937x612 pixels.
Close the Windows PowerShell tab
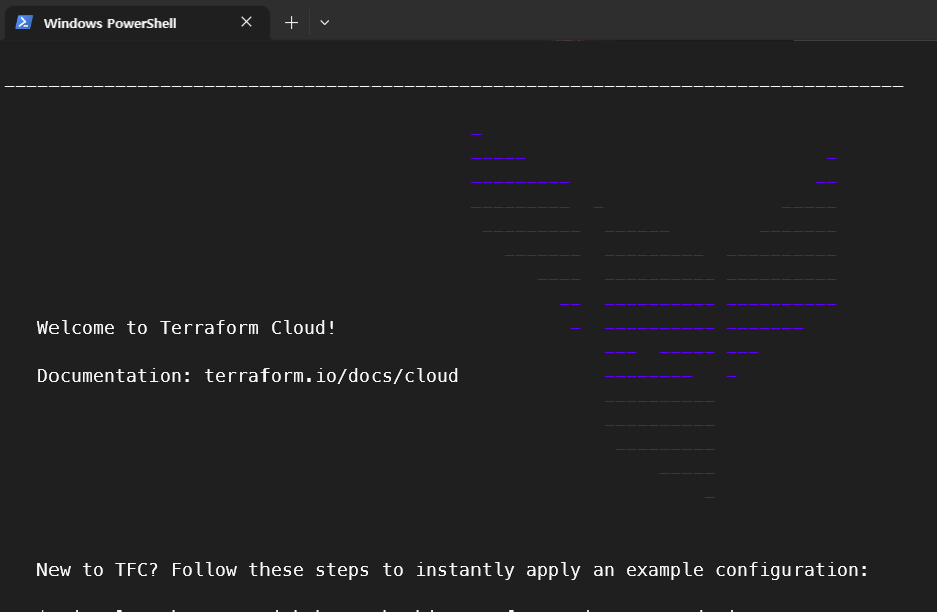246,22
